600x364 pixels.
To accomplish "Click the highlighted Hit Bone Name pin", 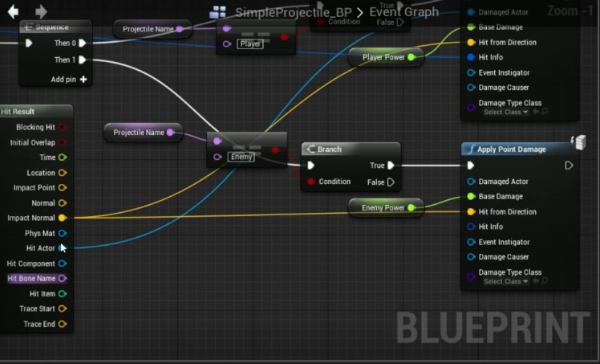I will pyautogui.click(x=62, y=278).
